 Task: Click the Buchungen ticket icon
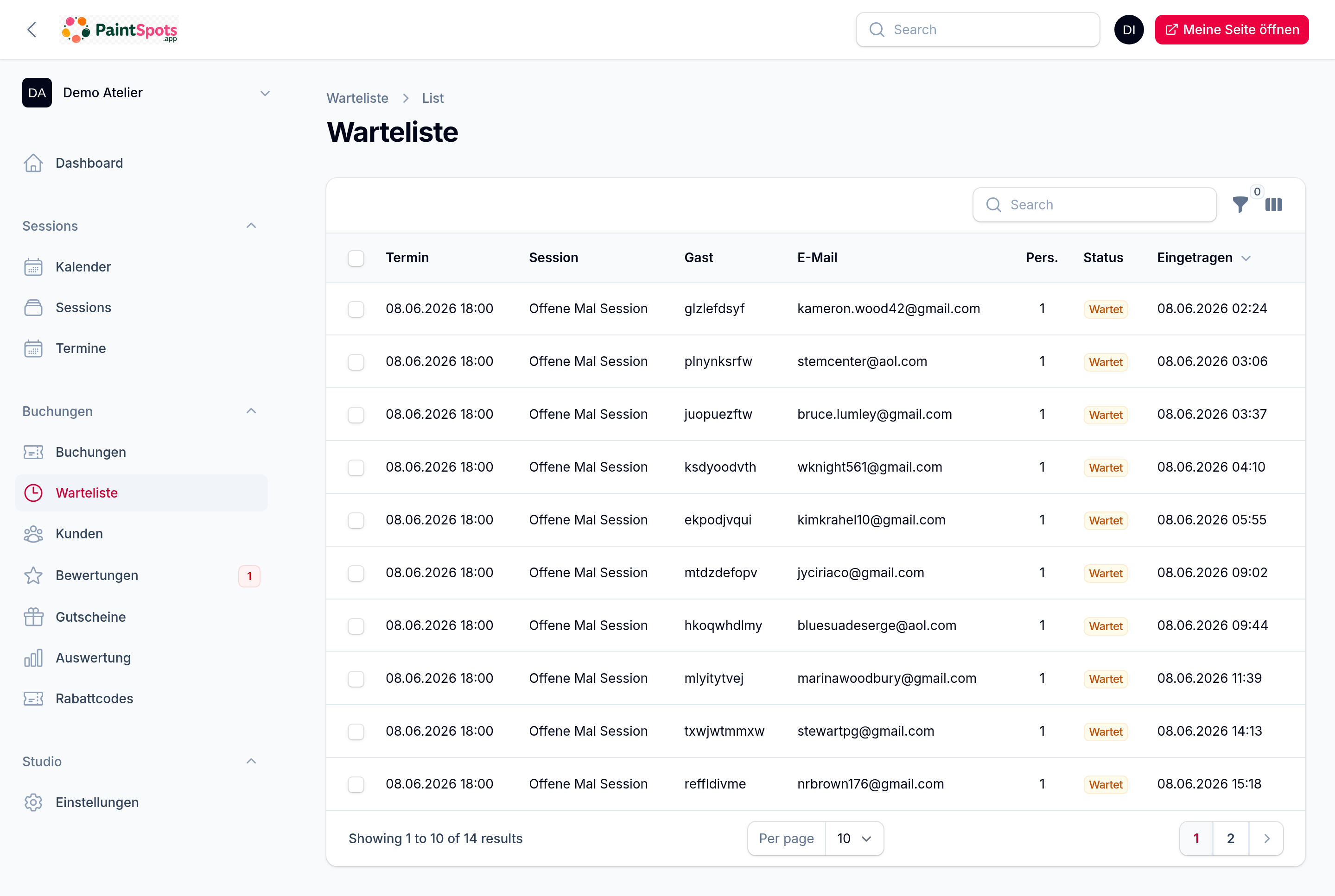click(33, 452)
